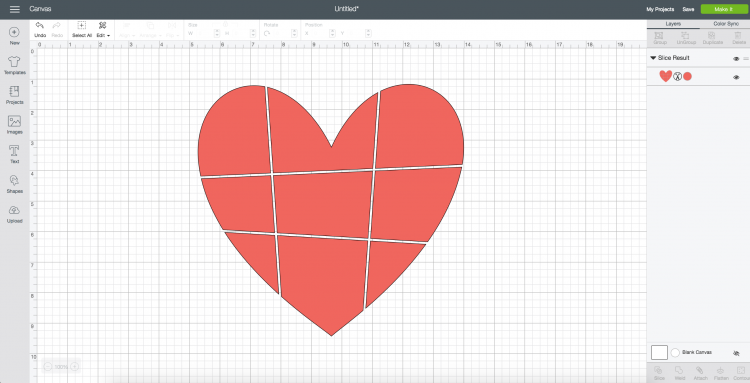Open My Projects link

660,9
